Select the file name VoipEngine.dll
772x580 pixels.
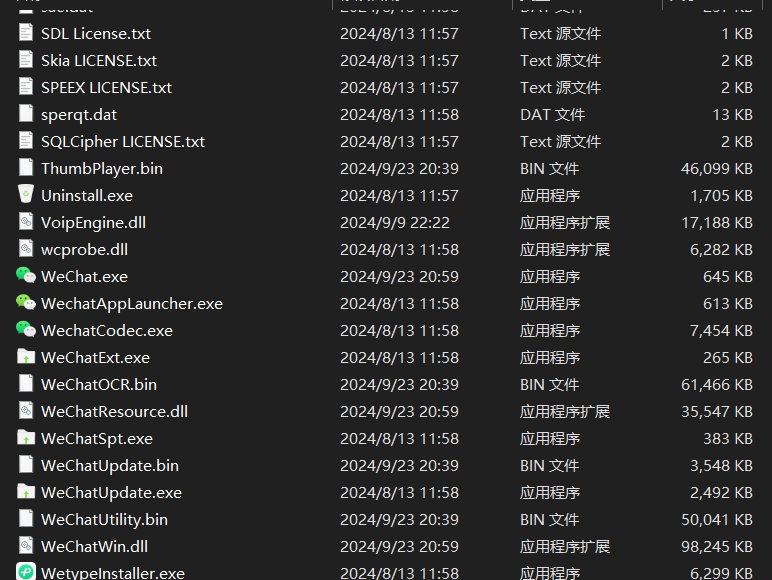click(x=94, y=223)
